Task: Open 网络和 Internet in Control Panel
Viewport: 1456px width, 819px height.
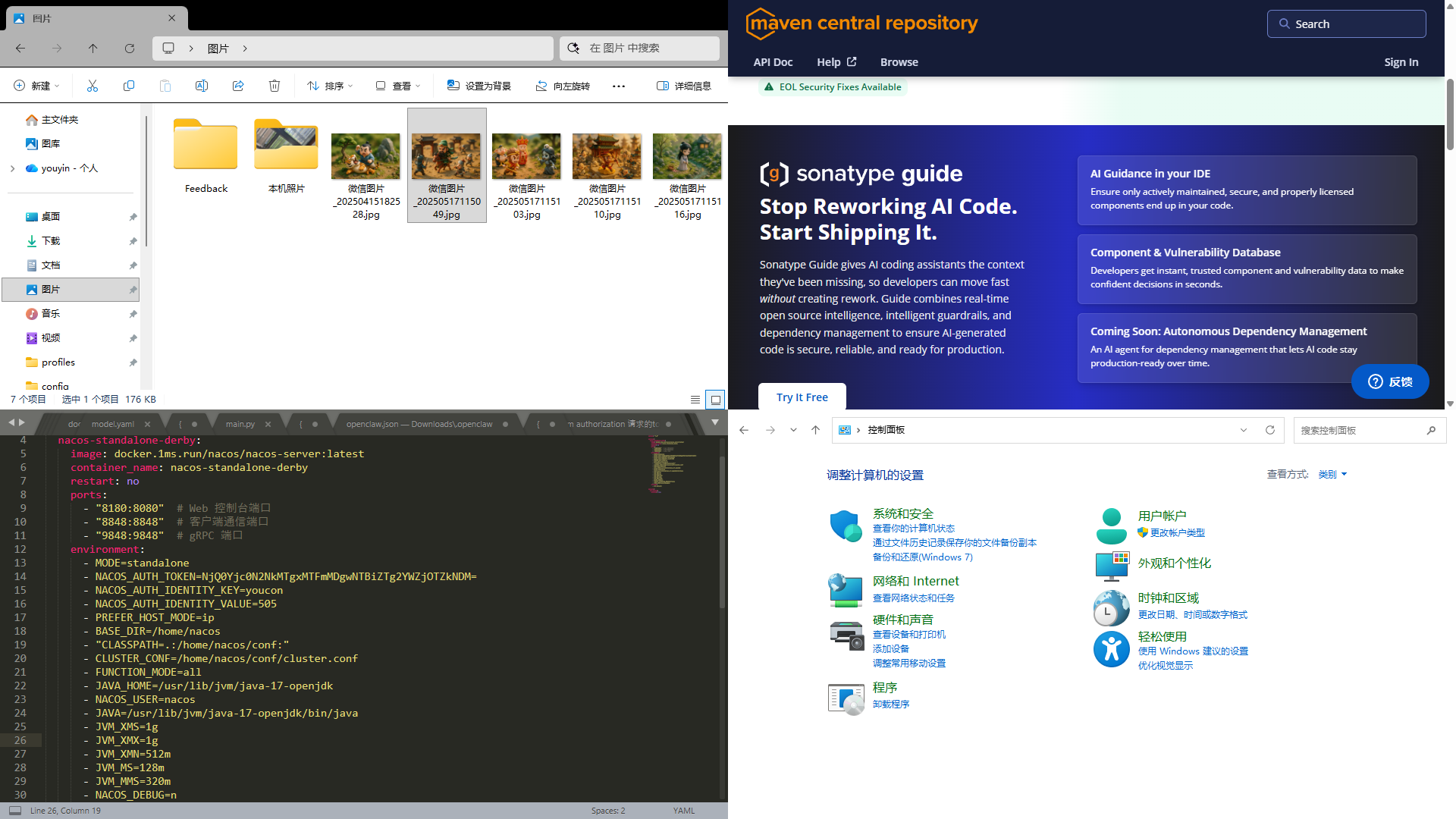Action: 915,581
